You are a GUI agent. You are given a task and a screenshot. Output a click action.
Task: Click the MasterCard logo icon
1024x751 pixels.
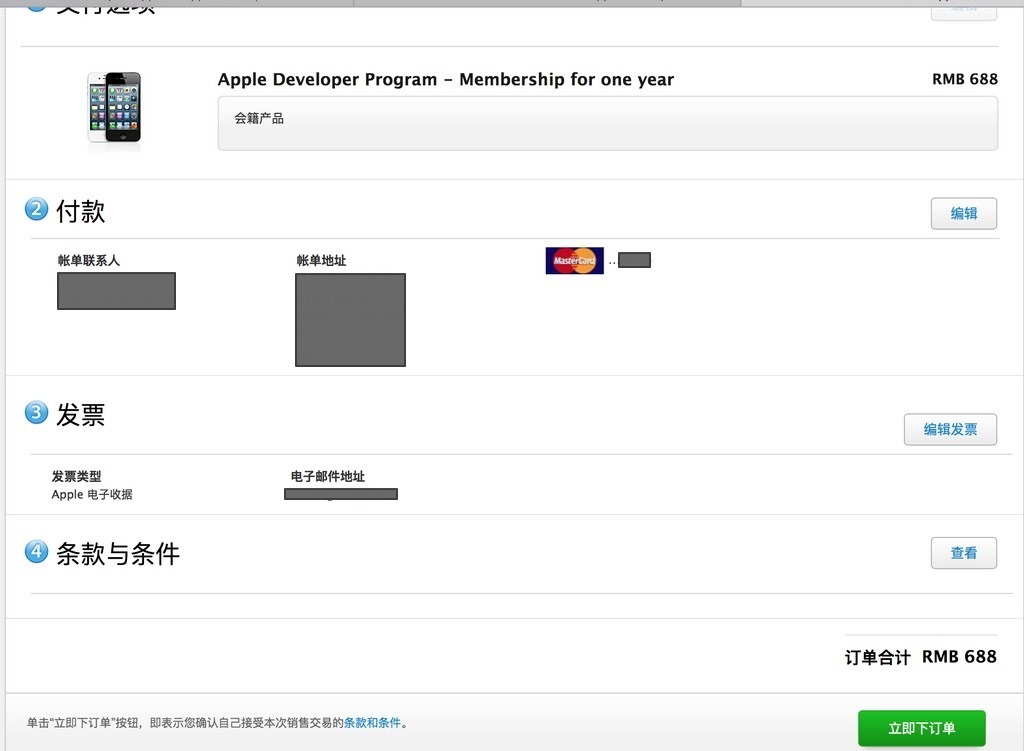click(x=575, y=261)
